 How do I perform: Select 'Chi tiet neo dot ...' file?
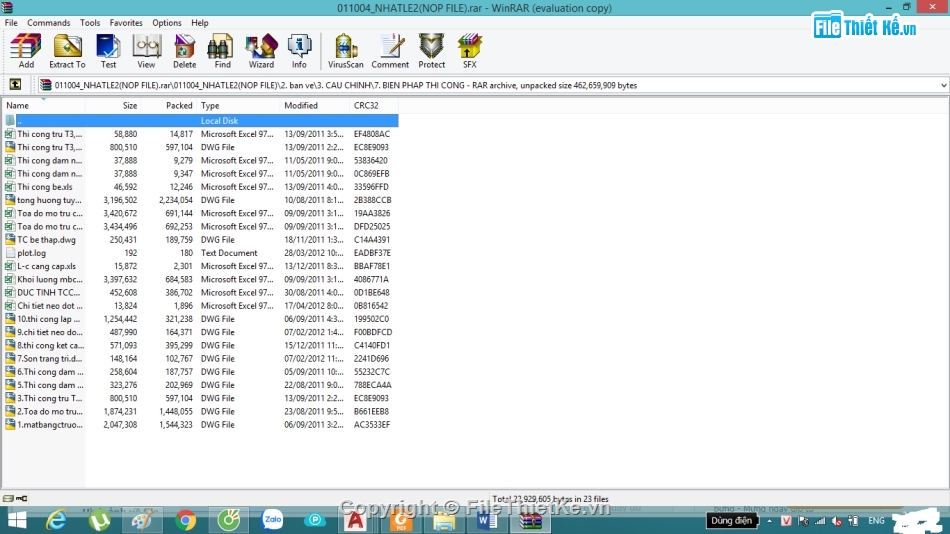click(50, 305)
